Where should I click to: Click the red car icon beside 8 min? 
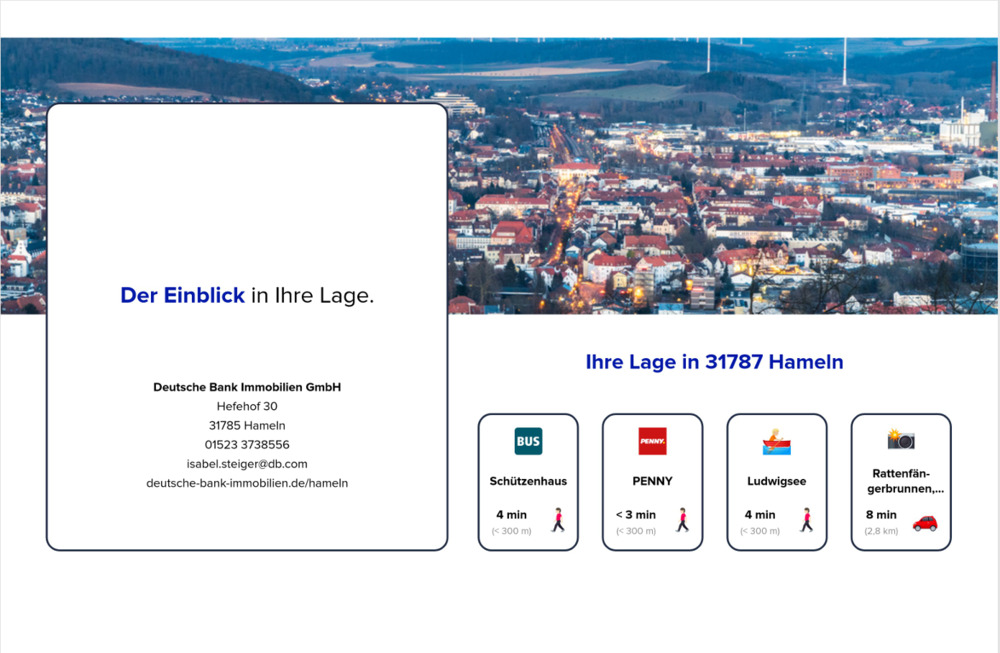(925, 522)
